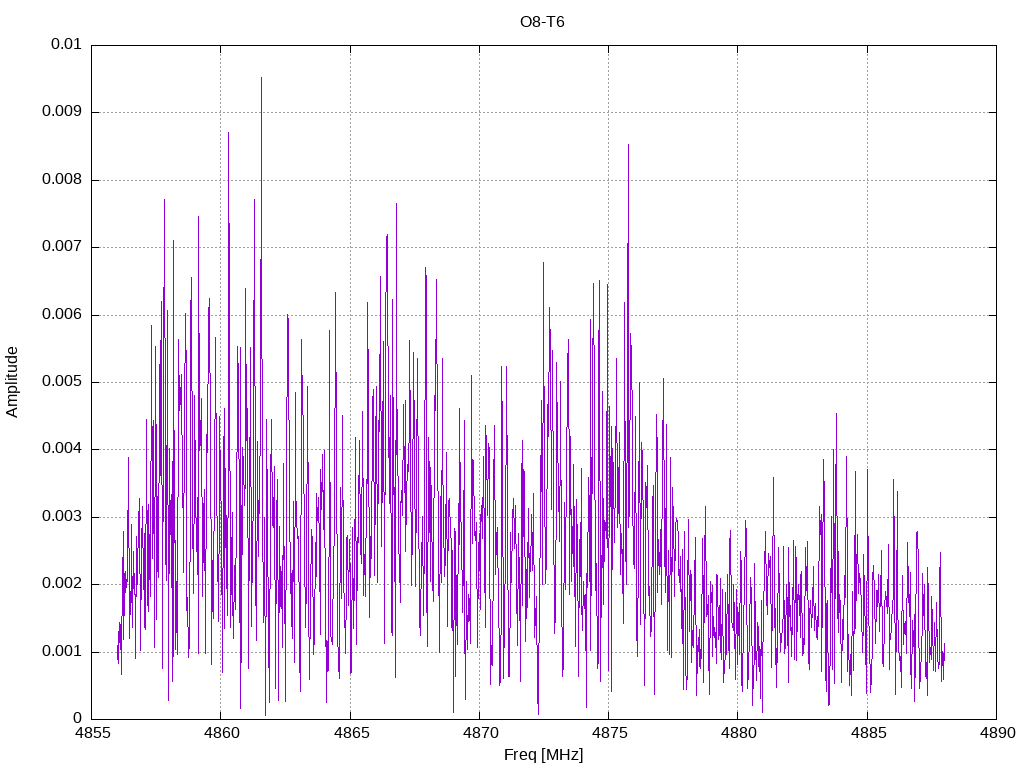The height and width of the screenshot is (768, 1024).
Task: Click the y-axis tick label 0.004
Action: [x=62, y=449]
